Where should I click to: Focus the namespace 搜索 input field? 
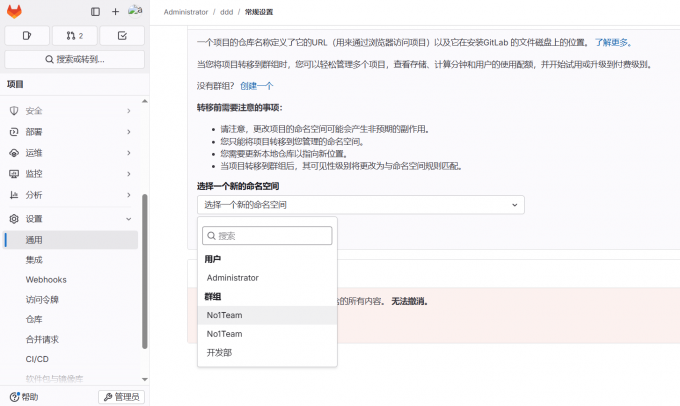pyautogui.click(x=267, y=236)
